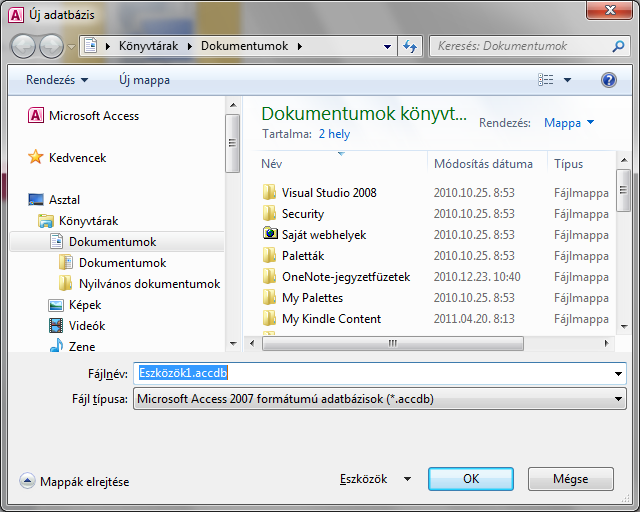
Task: Click the Könyvtárak library folder icon
Action: click(x=46, y=221)
